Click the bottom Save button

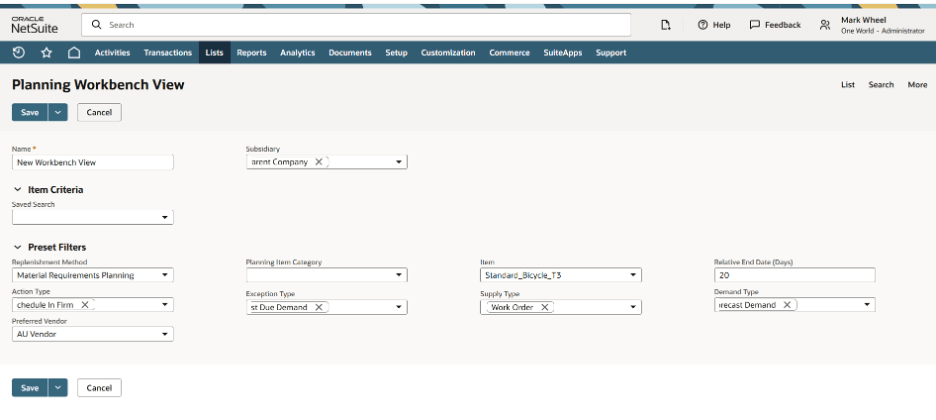tap(30, 388)
